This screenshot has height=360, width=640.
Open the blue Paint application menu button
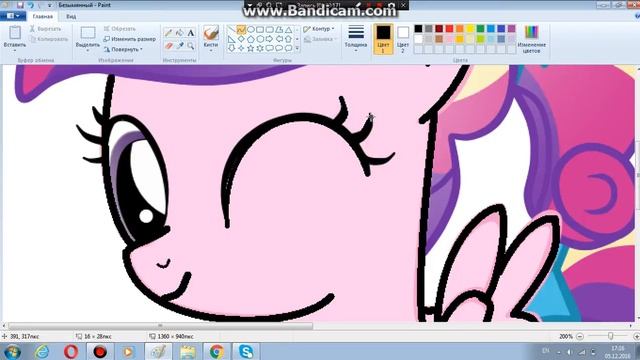pyautogui.click(x=13, y=16)
